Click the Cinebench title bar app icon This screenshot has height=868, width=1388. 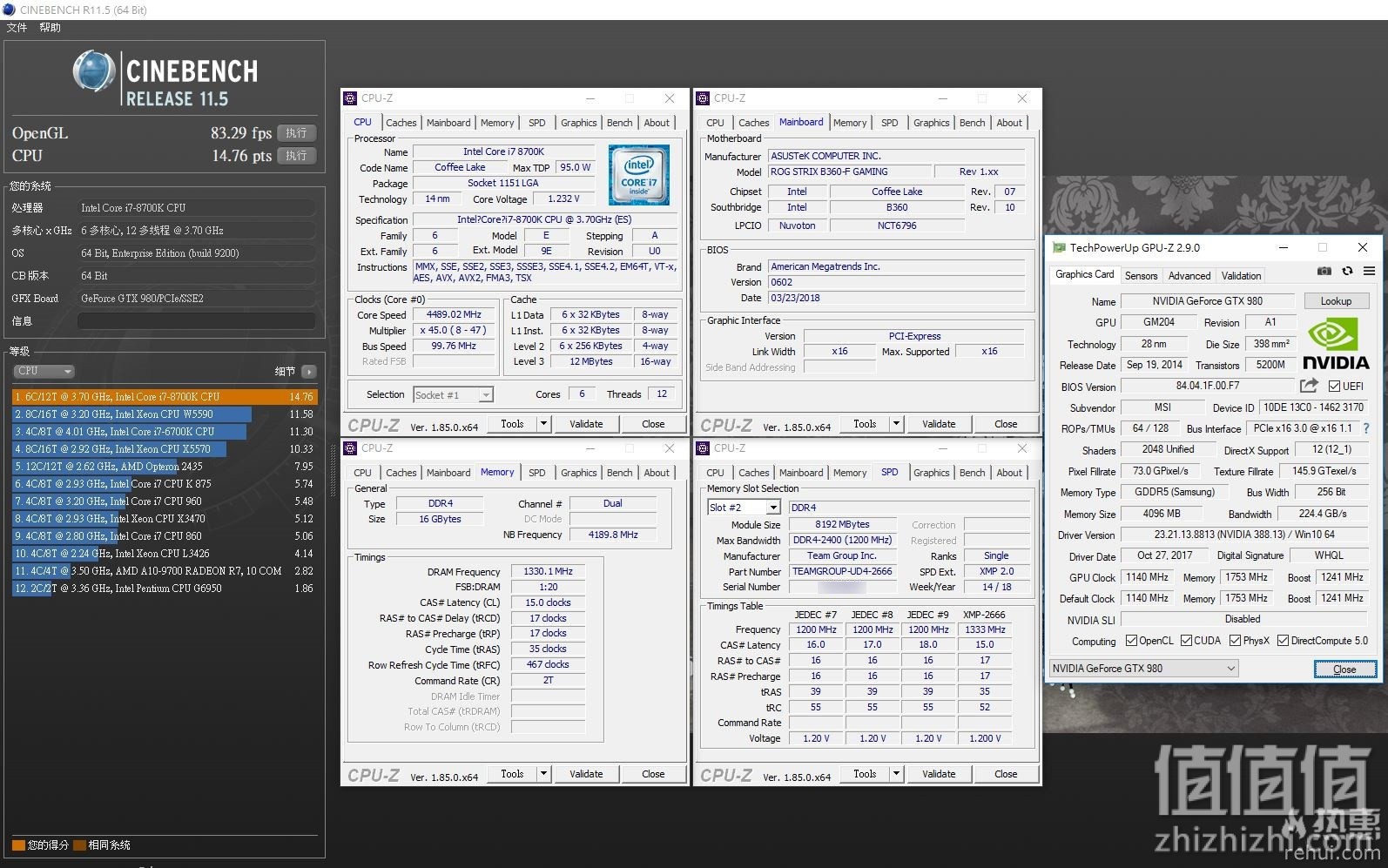(10, 10)
